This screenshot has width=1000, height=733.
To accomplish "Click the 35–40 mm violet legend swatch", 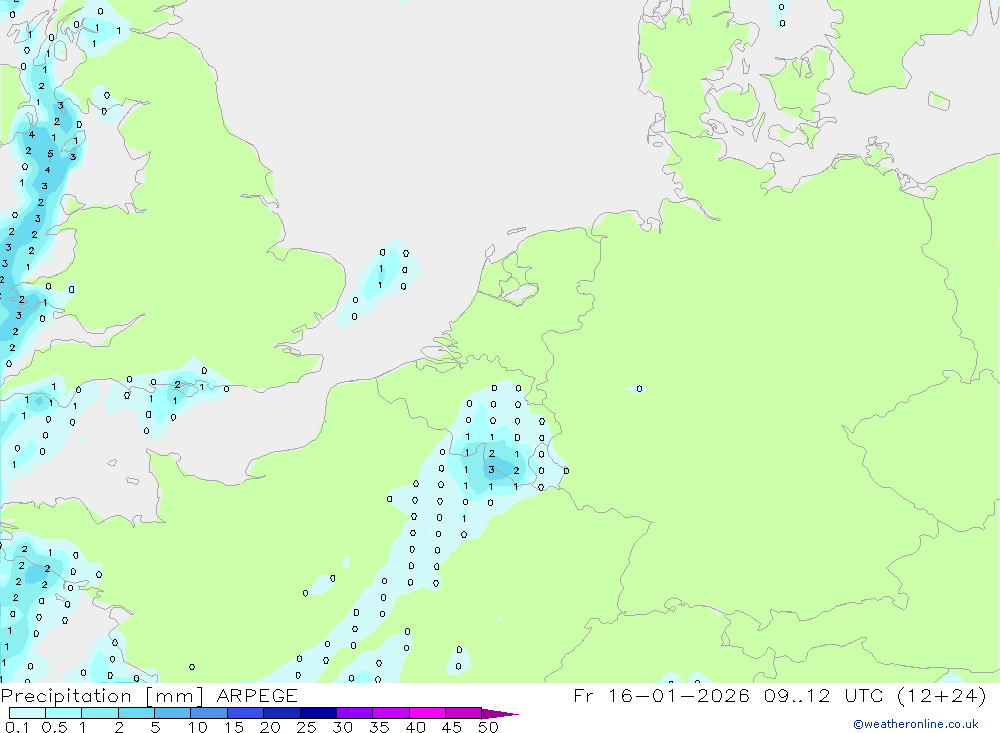I will pos(391,713).
